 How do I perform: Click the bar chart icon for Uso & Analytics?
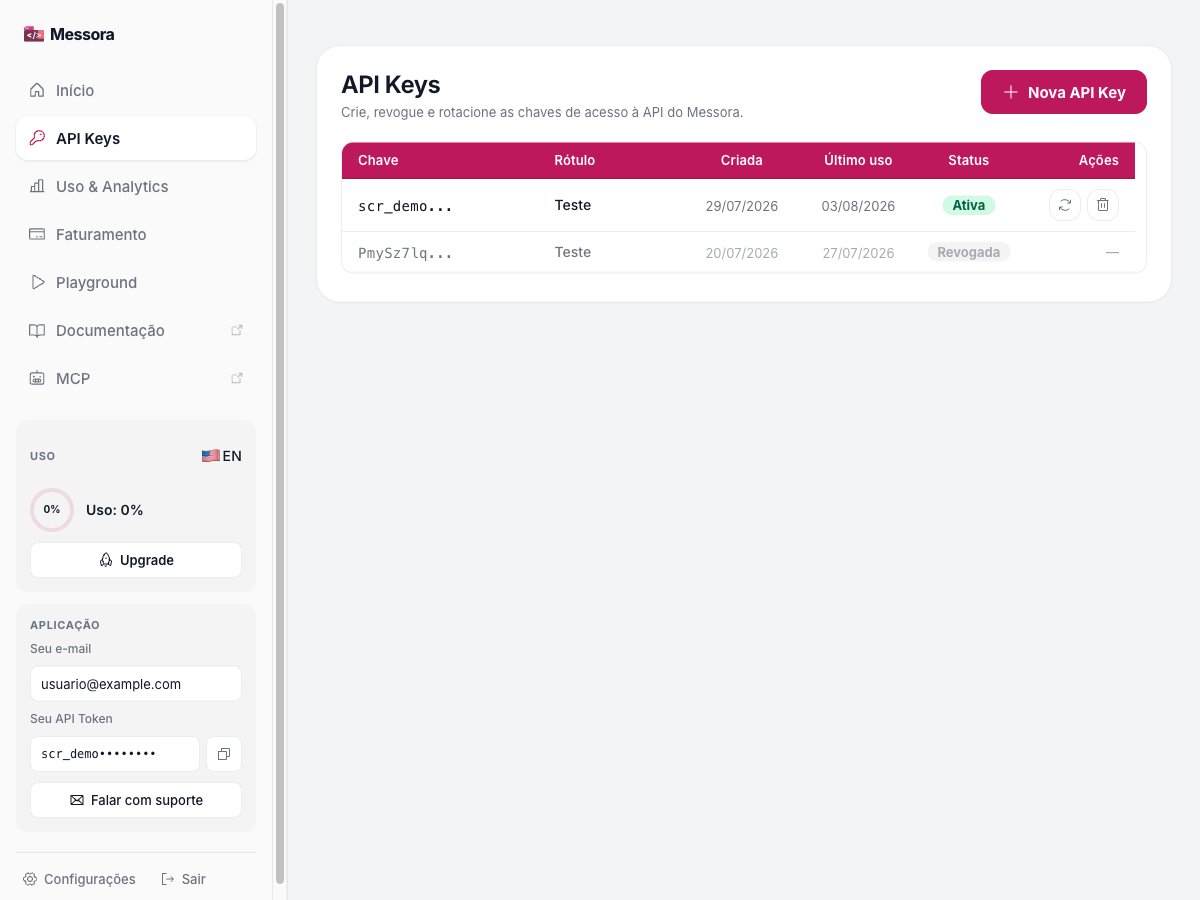tap(37, 186)
